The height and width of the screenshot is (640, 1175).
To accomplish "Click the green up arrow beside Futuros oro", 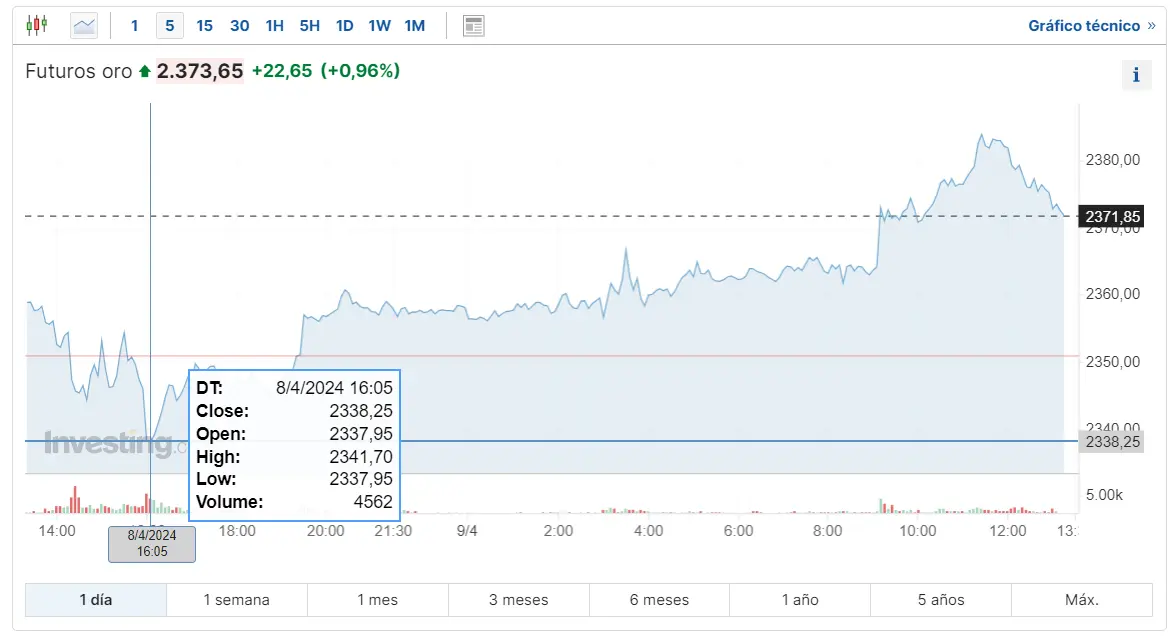I will 145,72.
